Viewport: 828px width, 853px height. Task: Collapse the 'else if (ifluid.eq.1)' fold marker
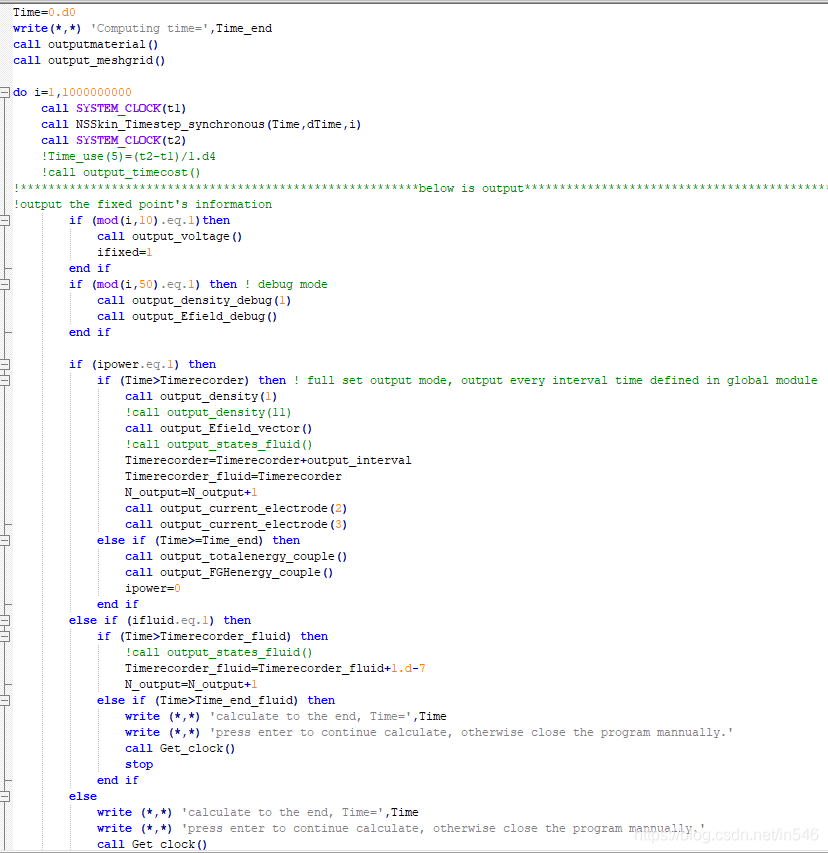[5, 621]
